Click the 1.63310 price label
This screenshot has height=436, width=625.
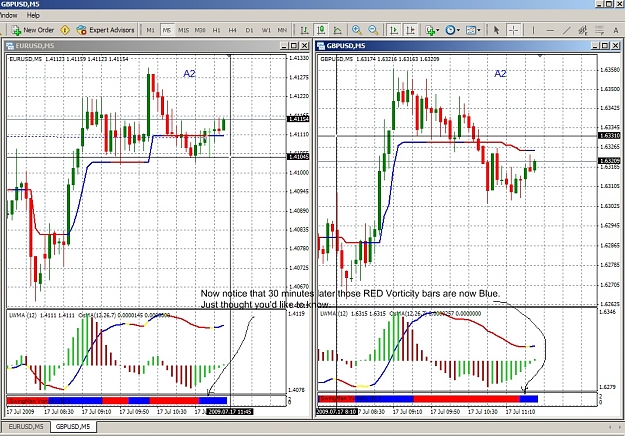coord(609,136)
